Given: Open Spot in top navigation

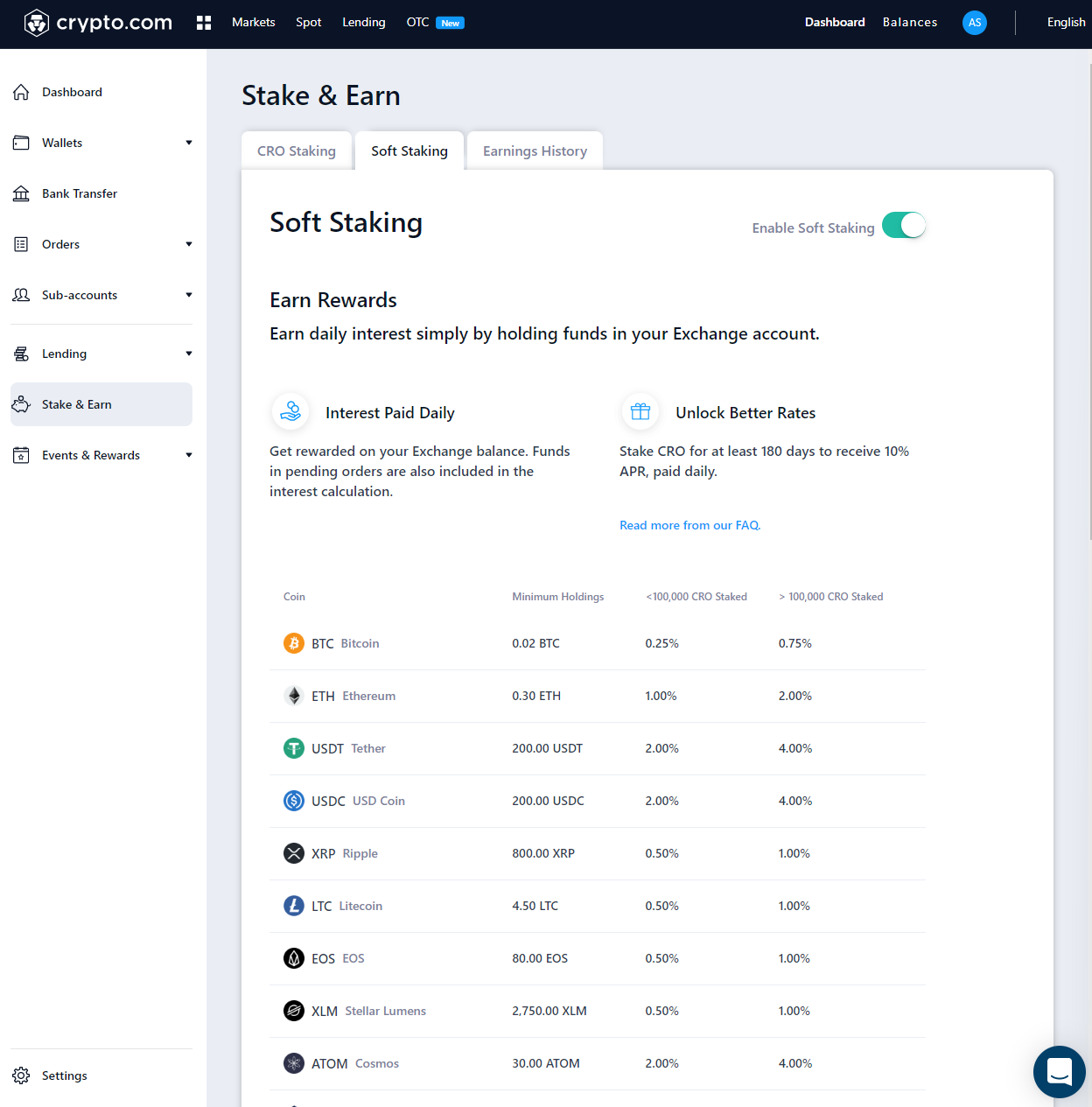Looking at the screenshot, I should 309,23.
